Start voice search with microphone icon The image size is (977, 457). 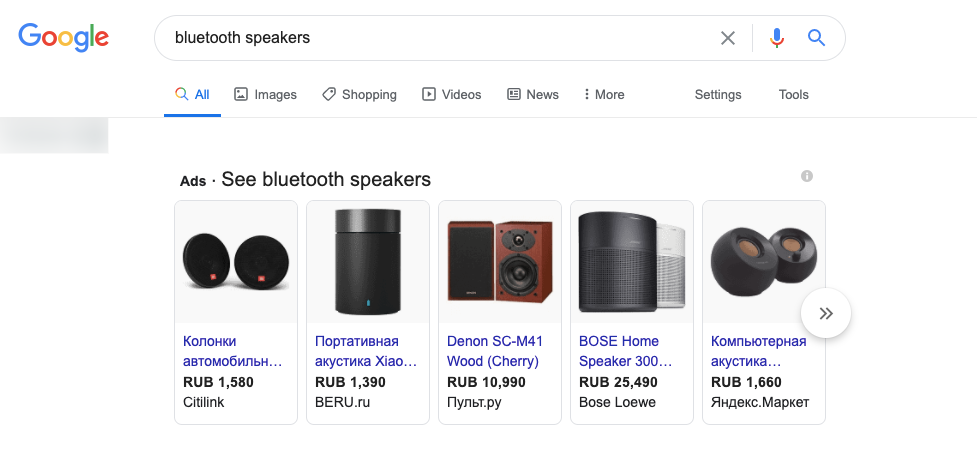776,38
